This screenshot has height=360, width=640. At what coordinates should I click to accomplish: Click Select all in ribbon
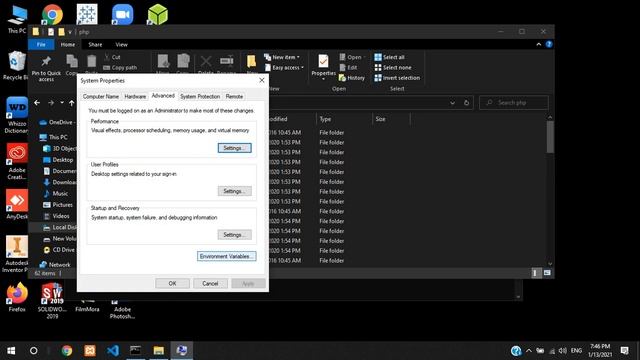(389, 57)
